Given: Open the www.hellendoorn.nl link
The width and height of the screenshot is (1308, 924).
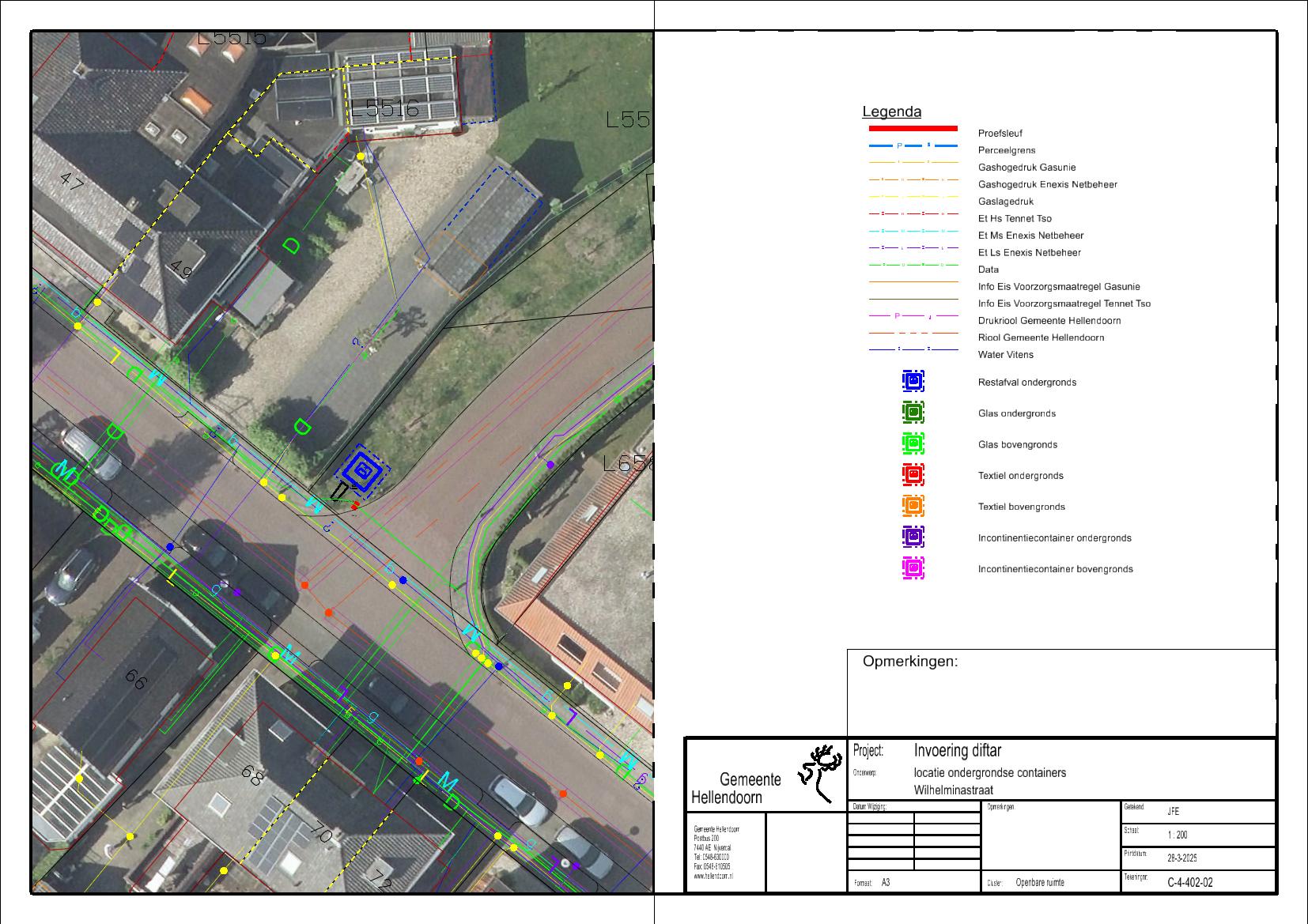Looking at the screenshot, I should click(x=713, y=877).
